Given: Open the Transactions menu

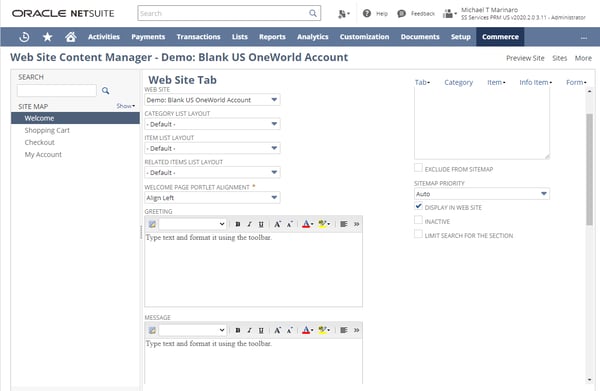Looking at the screenshot, I should click(x=198, y=37).
